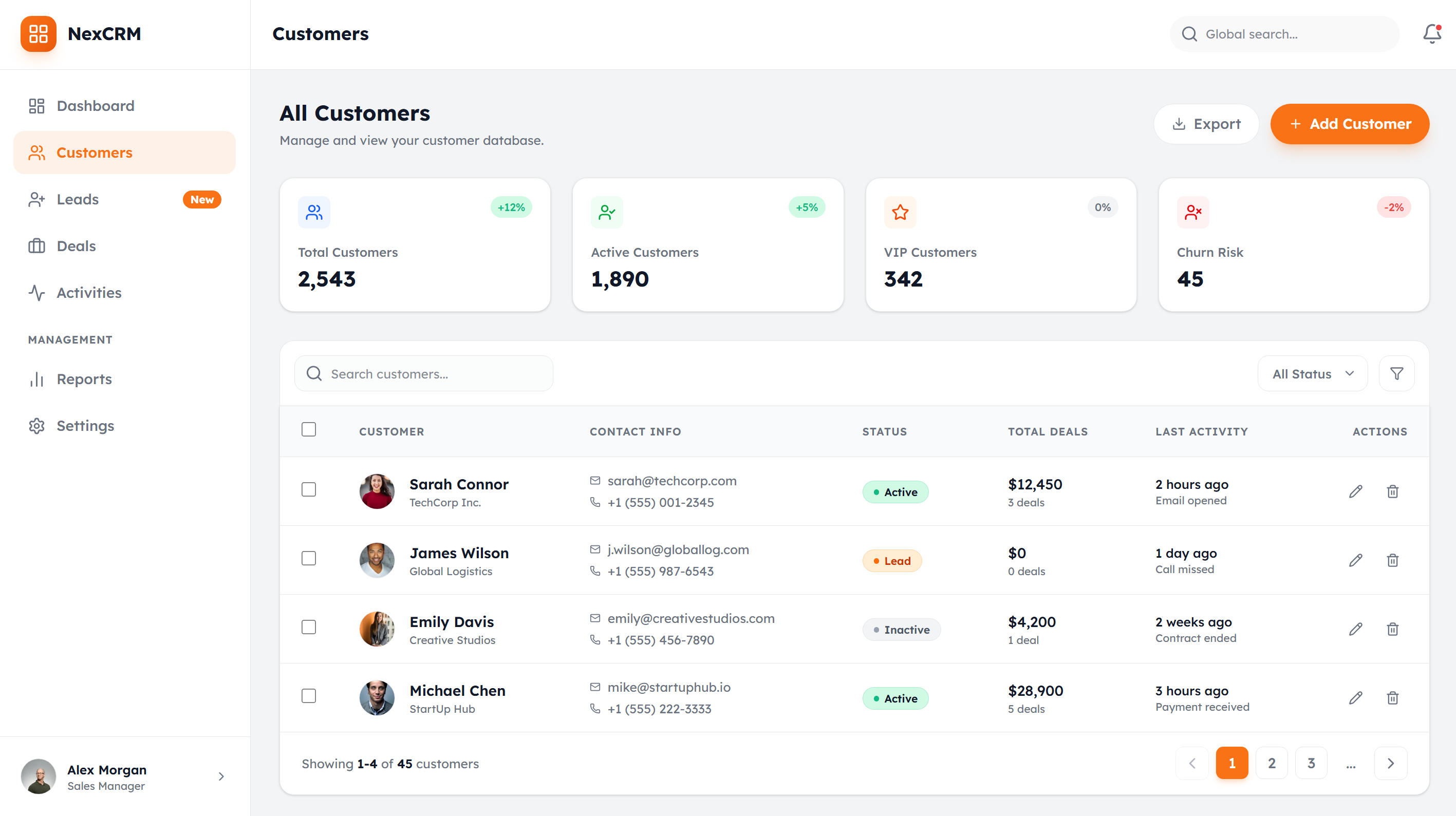The width and height of the screenshot is (1456, 816).
Task: Export the customer list
Action: [1206, 124]
